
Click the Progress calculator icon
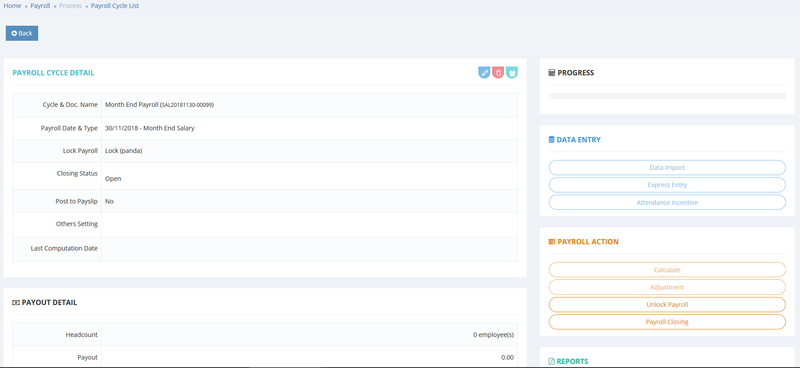[x=552, y=72]
